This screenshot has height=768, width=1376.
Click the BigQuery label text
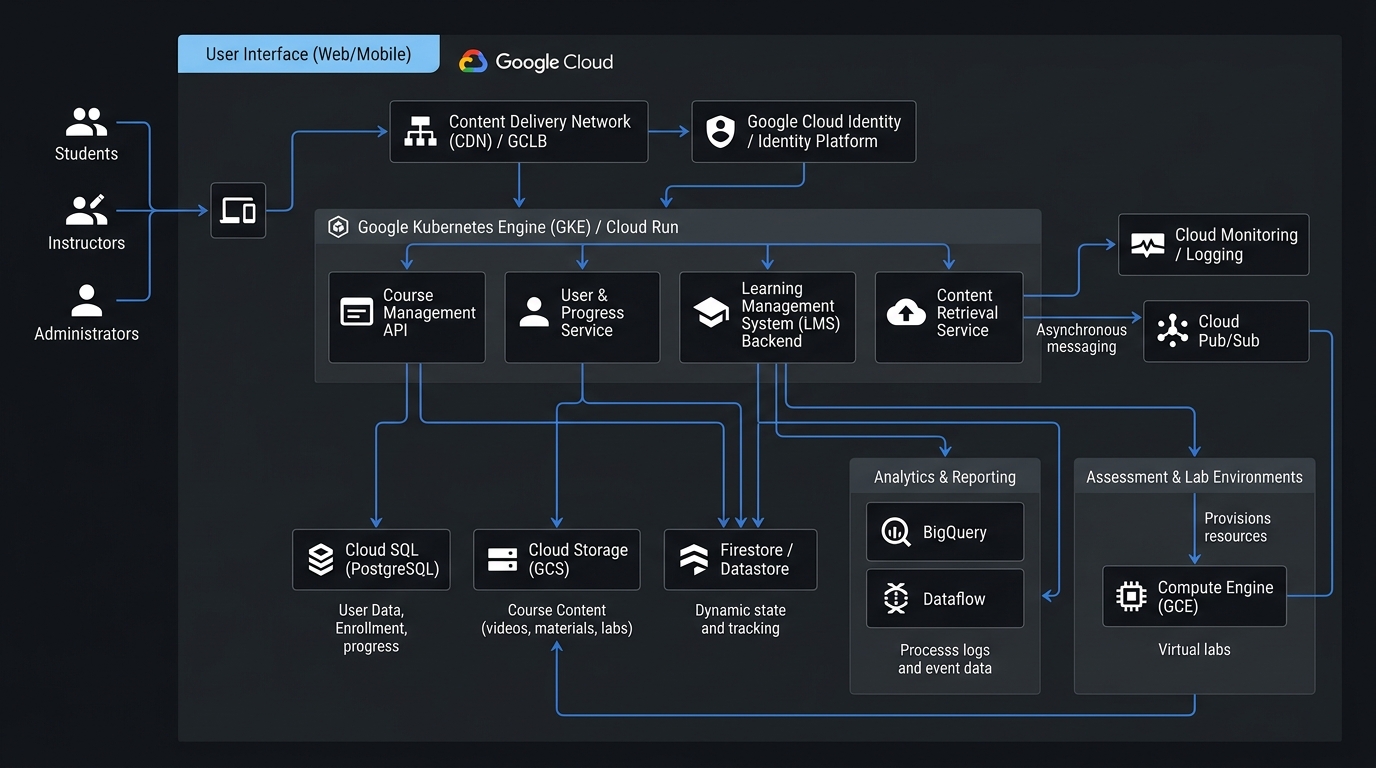954,532
